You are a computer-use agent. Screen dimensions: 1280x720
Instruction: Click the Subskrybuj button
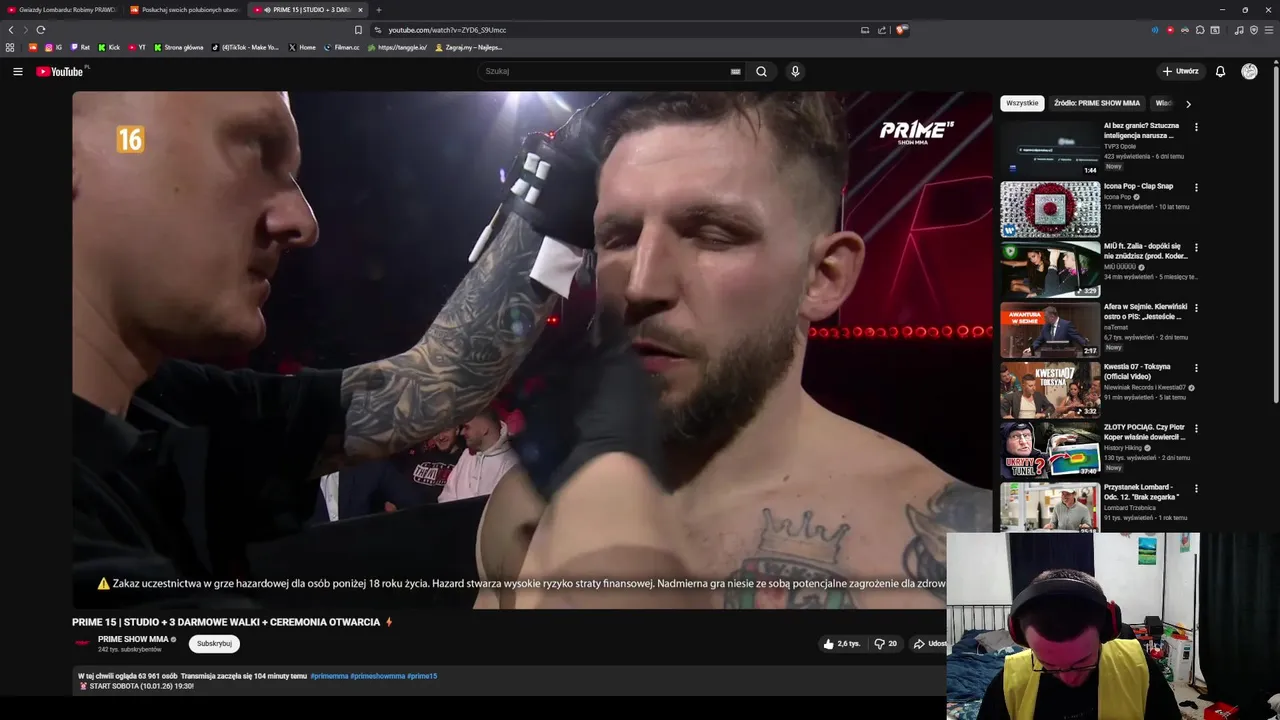click(214, 644)
